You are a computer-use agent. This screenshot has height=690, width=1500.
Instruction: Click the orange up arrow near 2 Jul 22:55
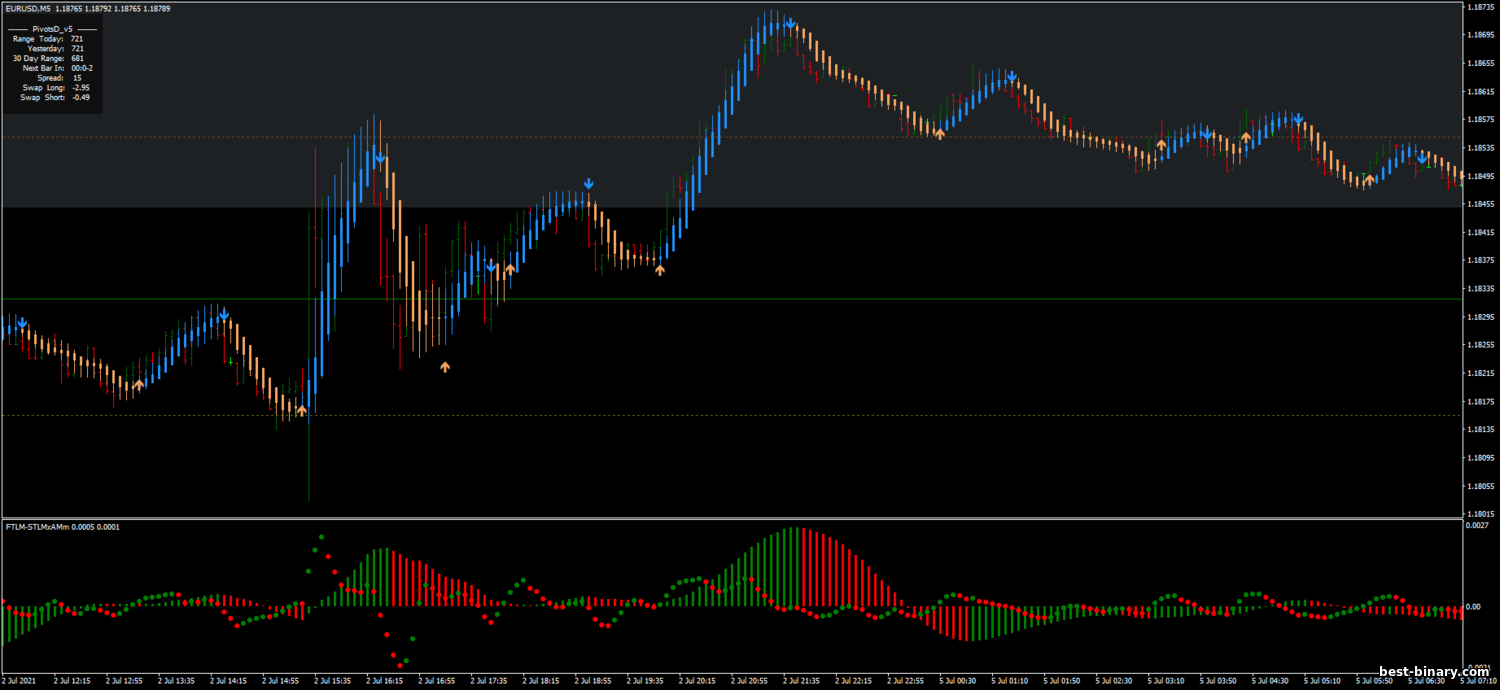click(x=939, y=133)
